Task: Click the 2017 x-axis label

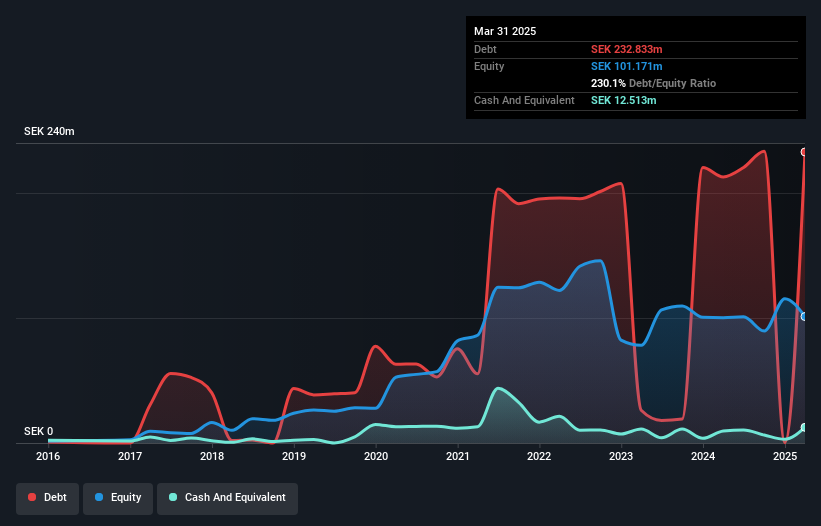Action: pos(130,456)
